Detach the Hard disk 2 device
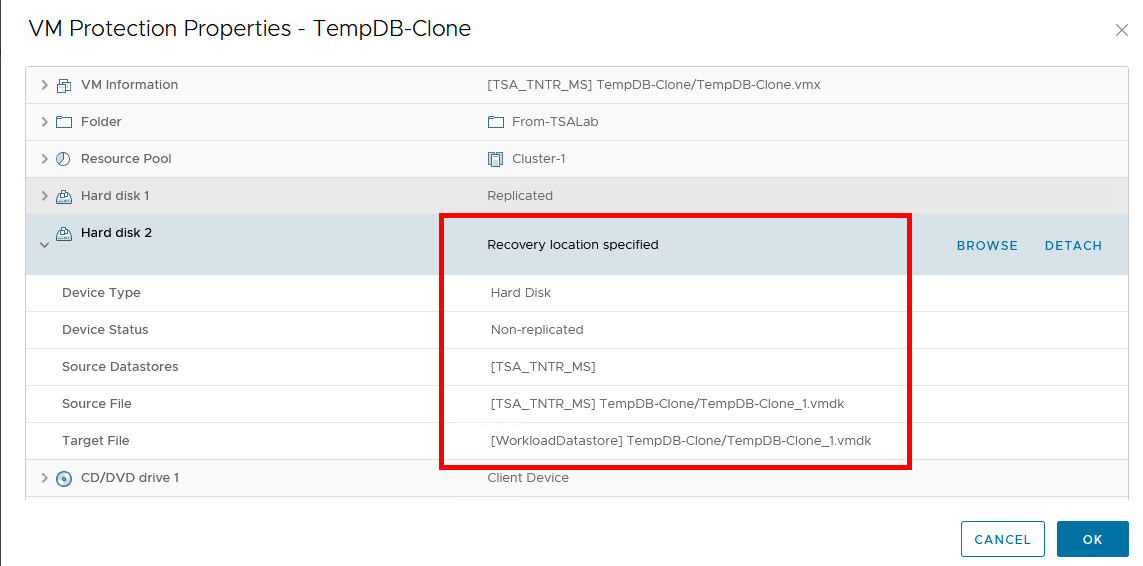Viewport: 1143px width, 566px height. [1073, 246]
